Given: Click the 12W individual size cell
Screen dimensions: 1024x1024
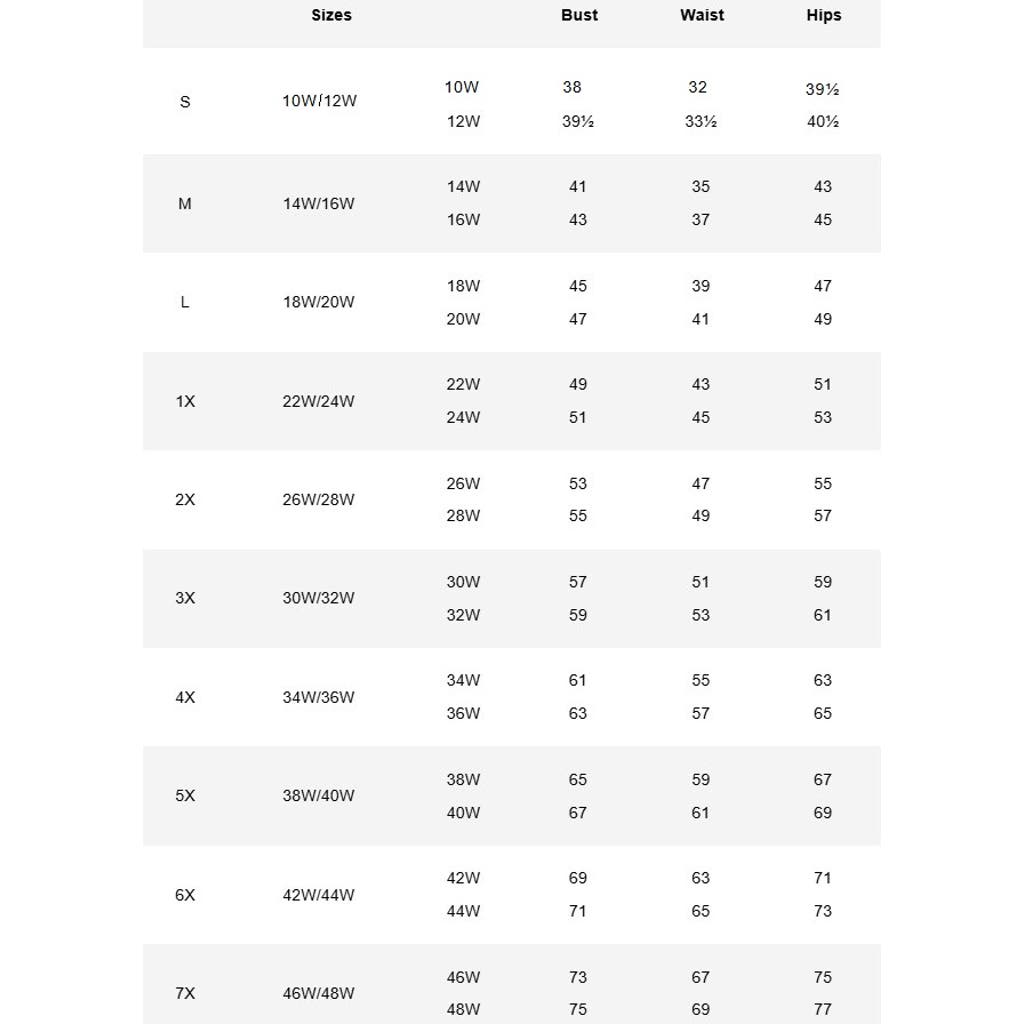Looking at the screenshot, I should click(x=463, y=121).
